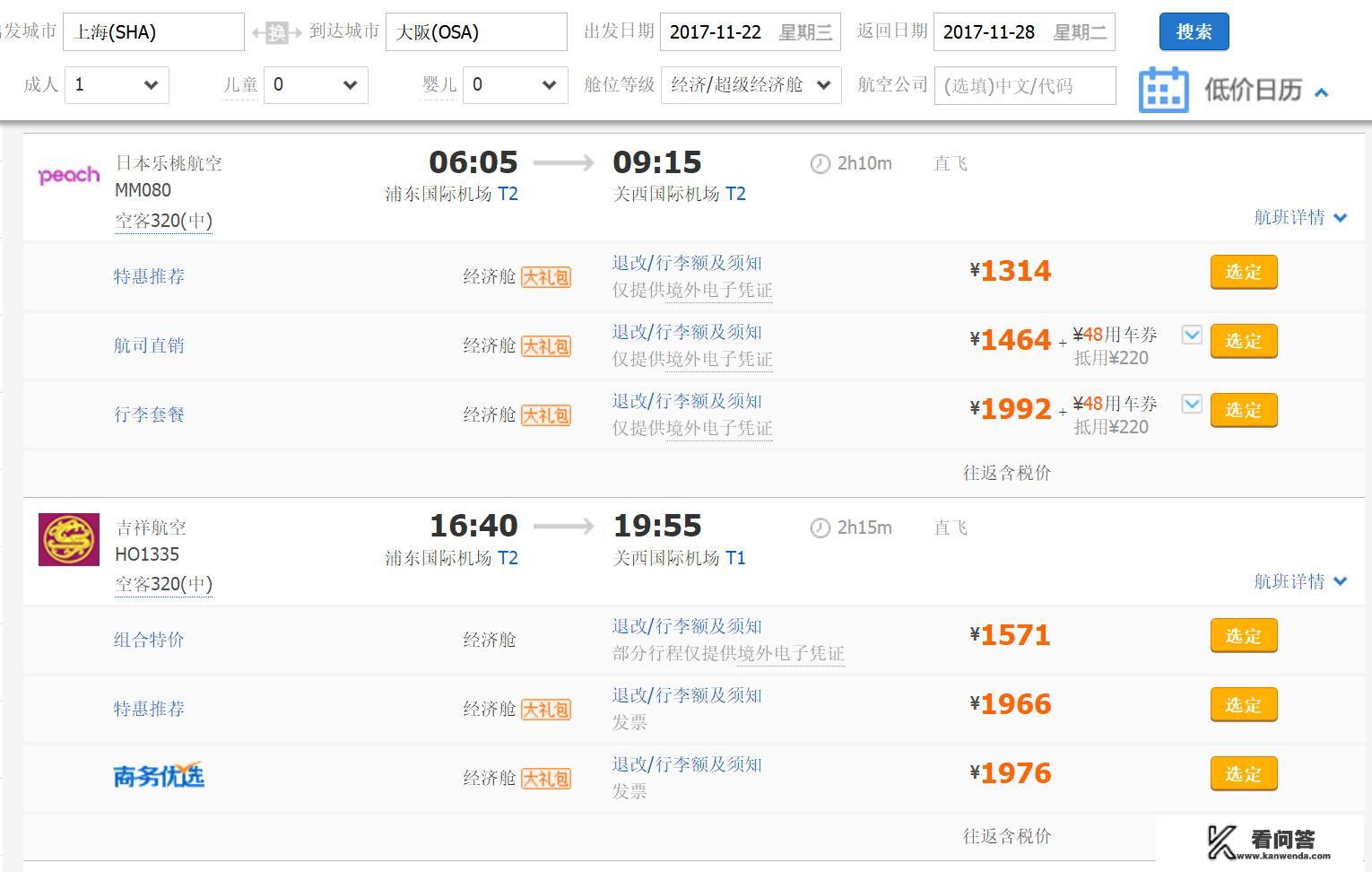Click 部分行程仅提供境外电子凭证 note
The width and height of the screenshot is (1372, 872).
coord(728,653)
